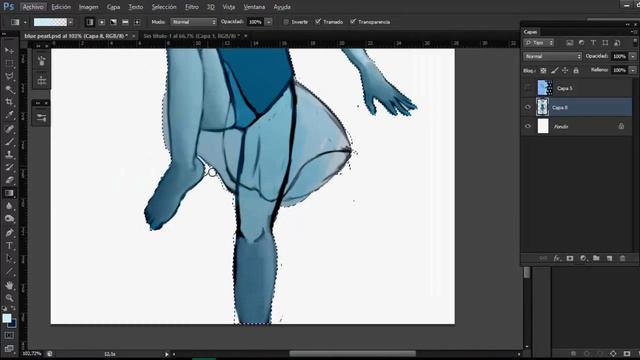Select the Eraser tool
This screenshot has width=640, height=360.
click(x=9, y=180)
